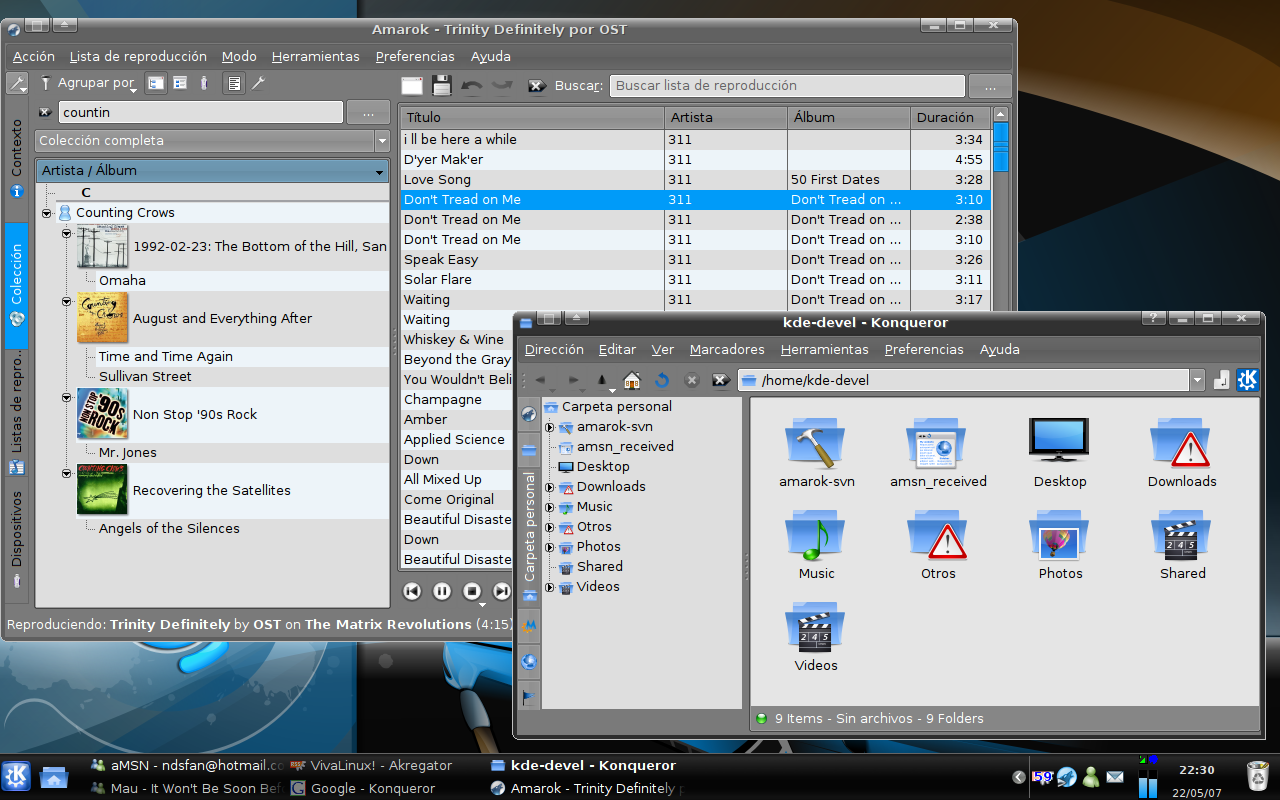This screenshot has width=1280, height=800.
Task: Open the Agrupar por grouping menu
Action: (87, 84)
